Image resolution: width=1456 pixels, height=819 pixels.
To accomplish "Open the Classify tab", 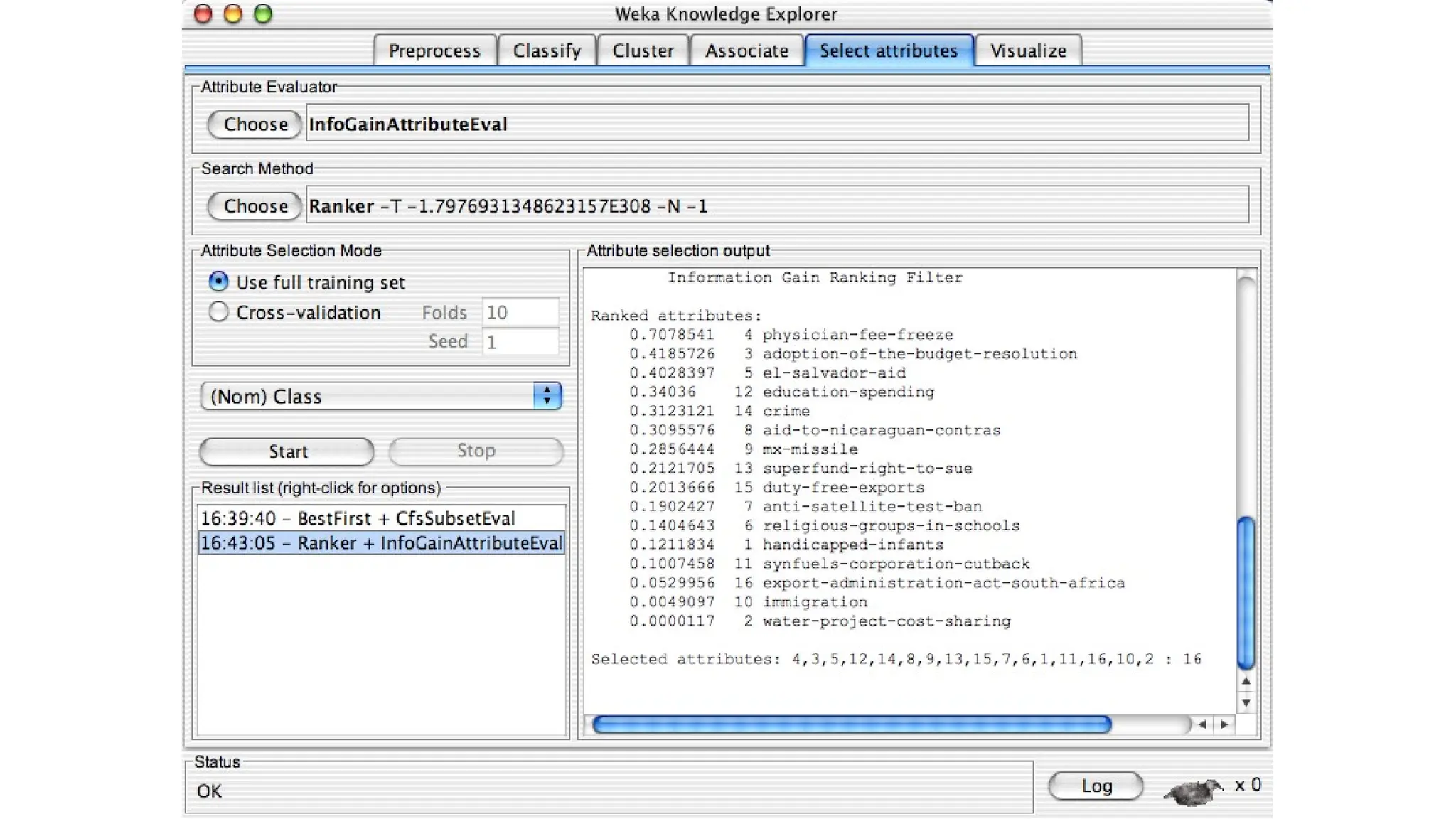I will pyautogui.click(x=547, y=51).
